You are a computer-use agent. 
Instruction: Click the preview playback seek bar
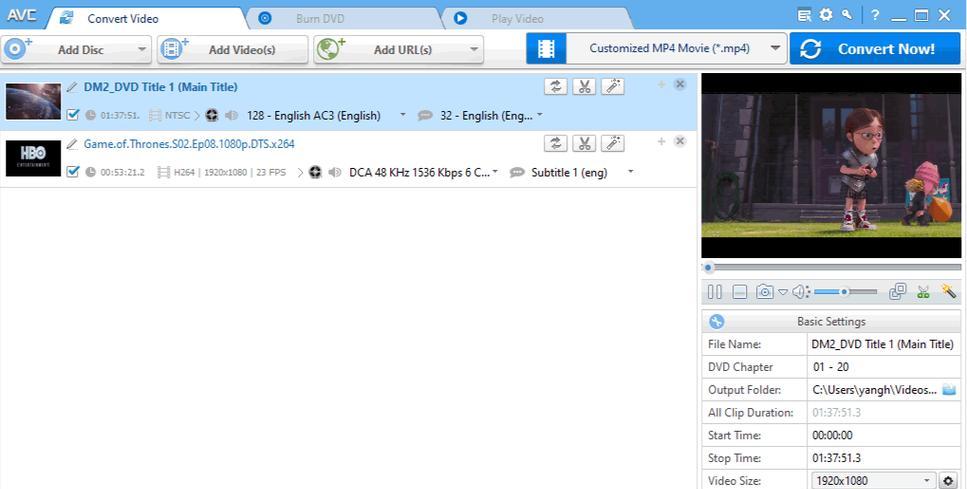click(831, 268)
